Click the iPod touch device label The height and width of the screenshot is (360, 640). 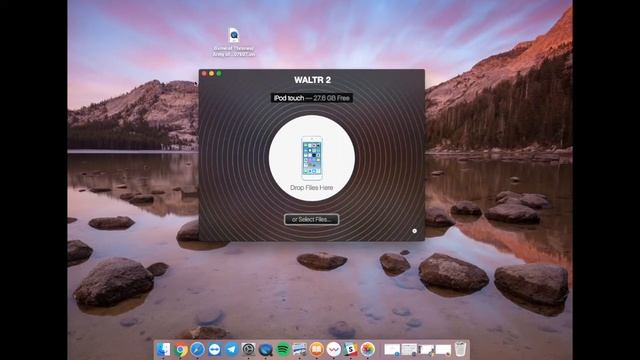[x=312, y=98]
